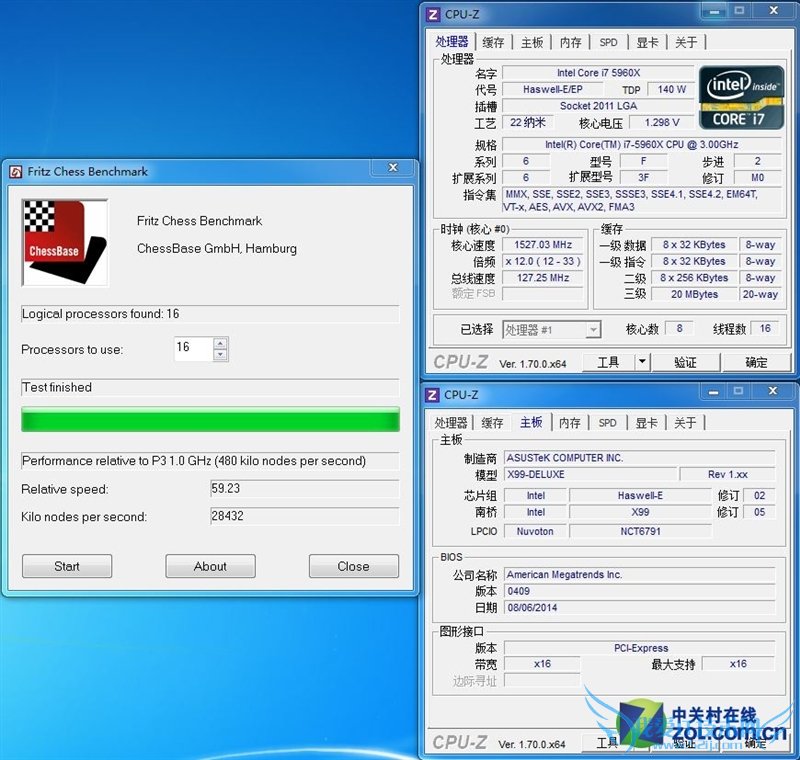
Task: Open the 内存 tab in the processor window
Action: pyautogui.click(x=570, y=42)
